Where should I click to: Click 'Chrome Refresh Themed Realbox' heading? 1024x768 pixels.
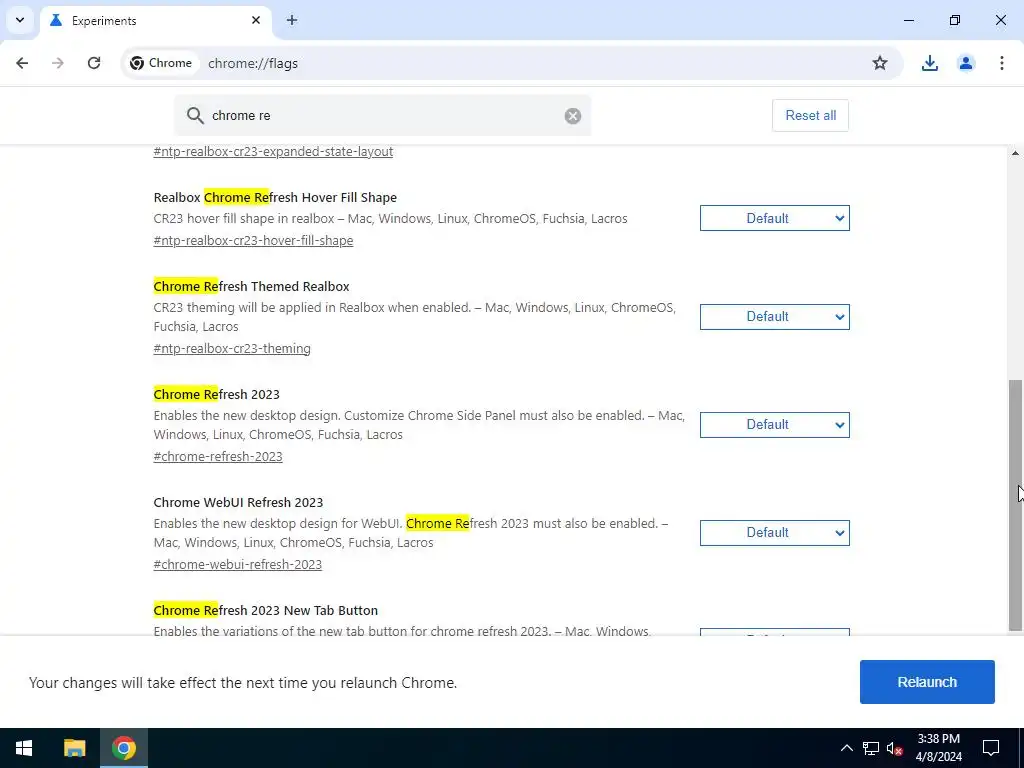(x=251, y=286)
